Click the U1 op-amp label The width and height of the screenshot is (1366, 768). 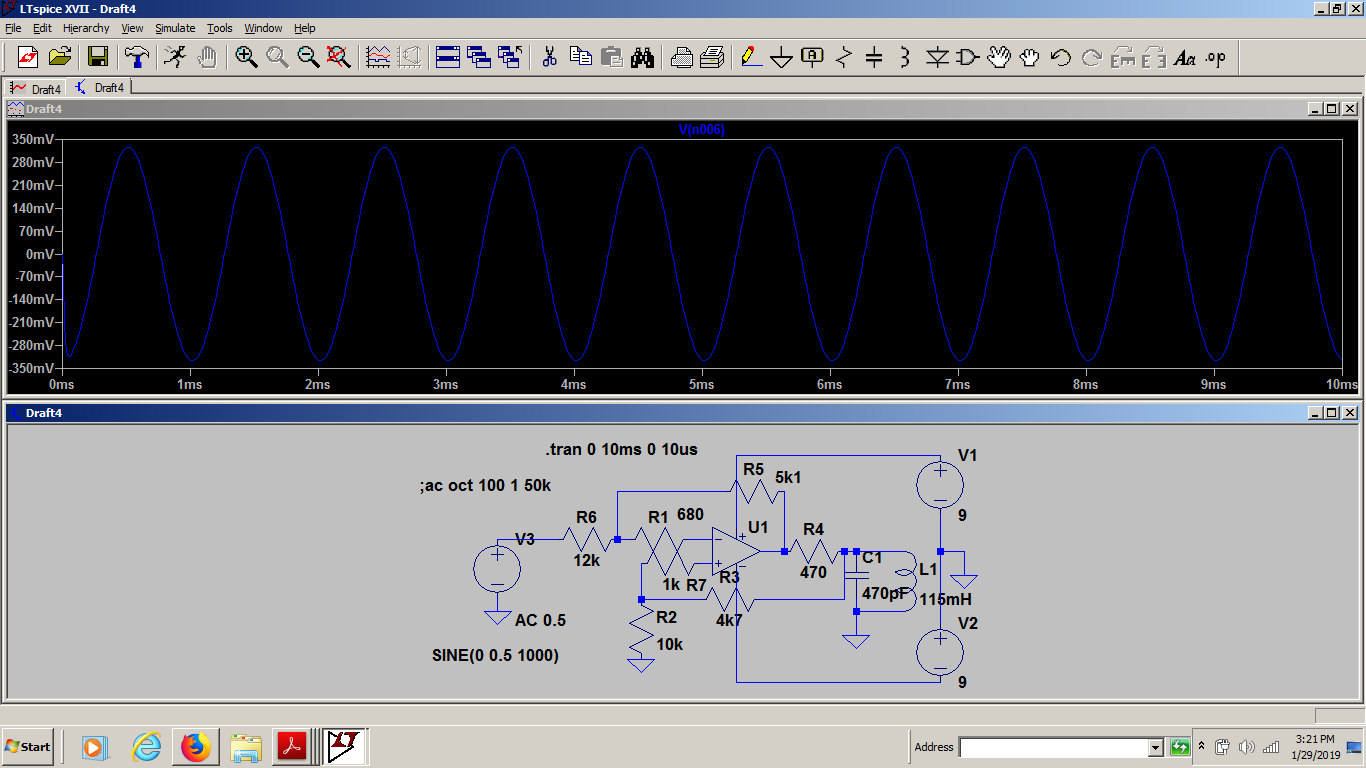pyautogui.click(x=758, y=527)
